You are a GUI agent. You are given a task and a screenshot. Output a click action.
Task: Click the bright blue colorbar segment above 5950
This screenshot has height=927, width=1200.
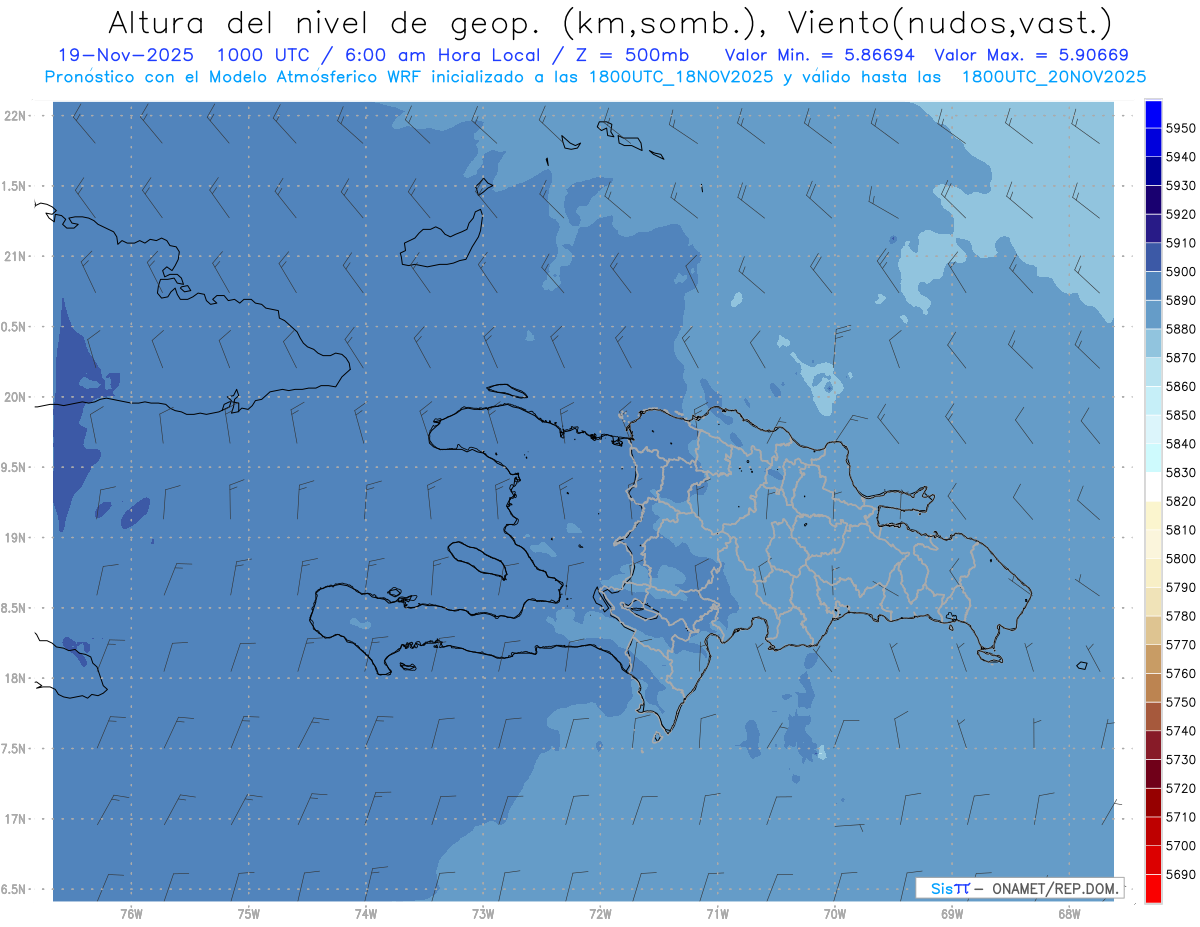coord(1153,114)
